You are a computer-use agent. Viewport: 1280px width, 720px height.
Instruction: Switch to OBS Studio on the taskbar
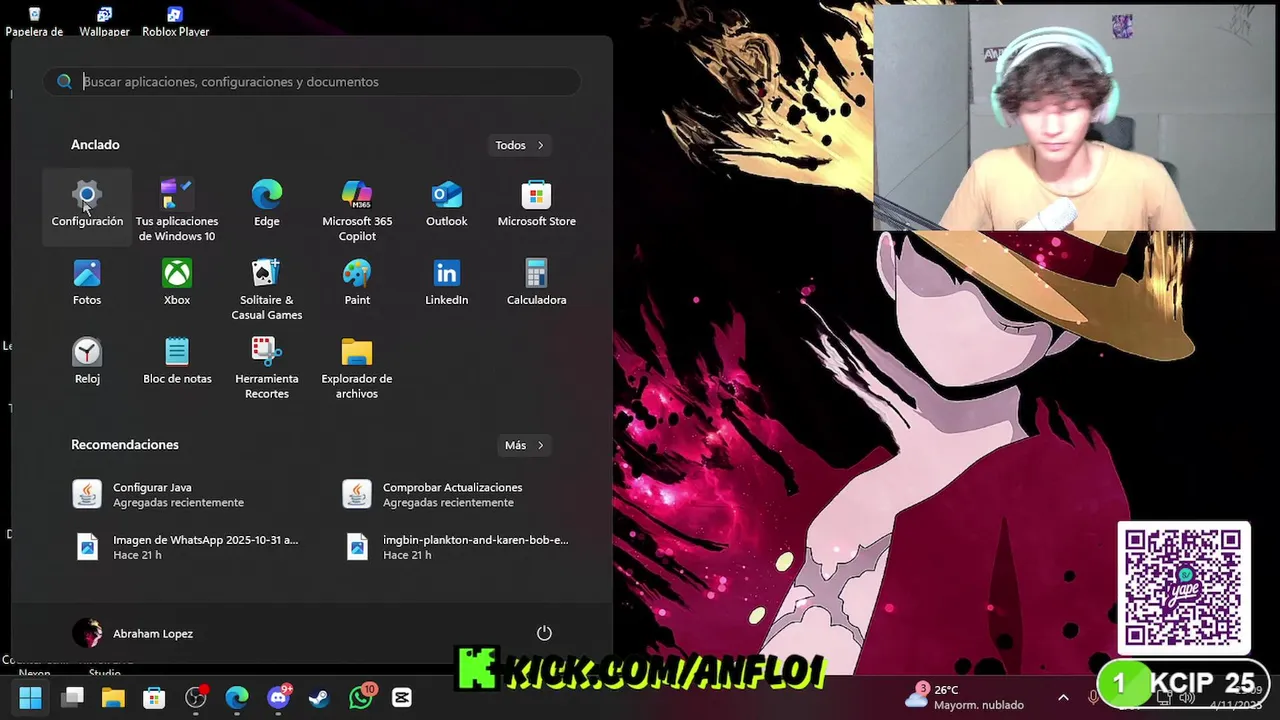(196, 698)
